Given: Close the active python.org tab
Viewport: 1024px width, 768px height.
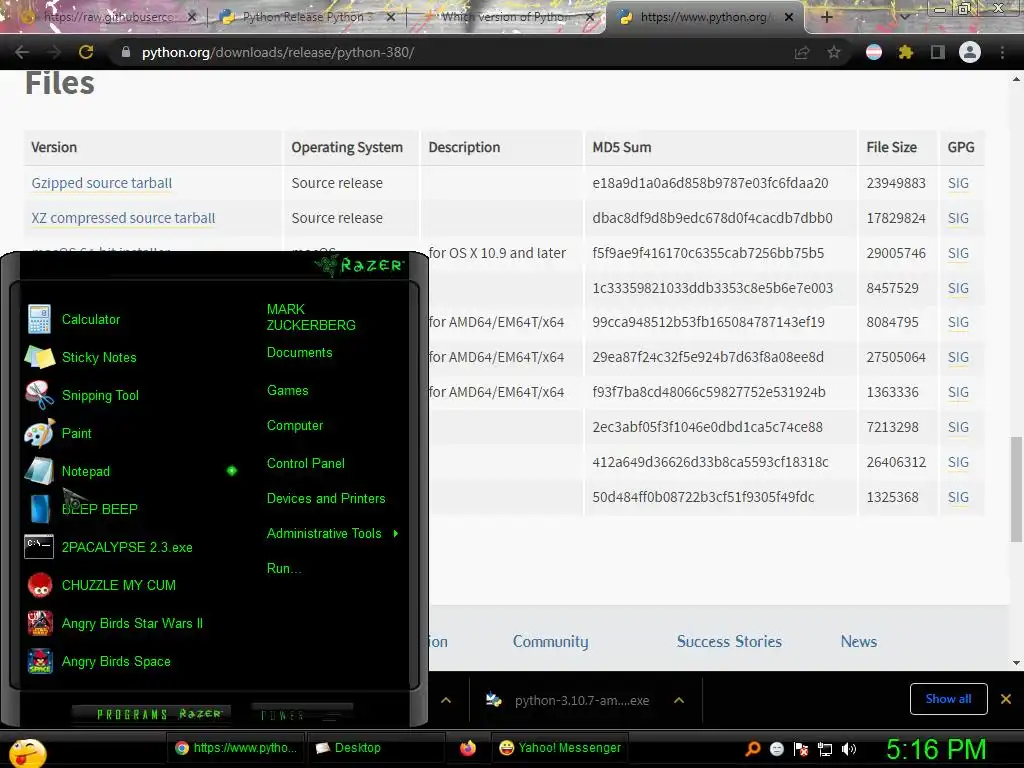Looking at the screenshot, I should (x=789, y=17).
